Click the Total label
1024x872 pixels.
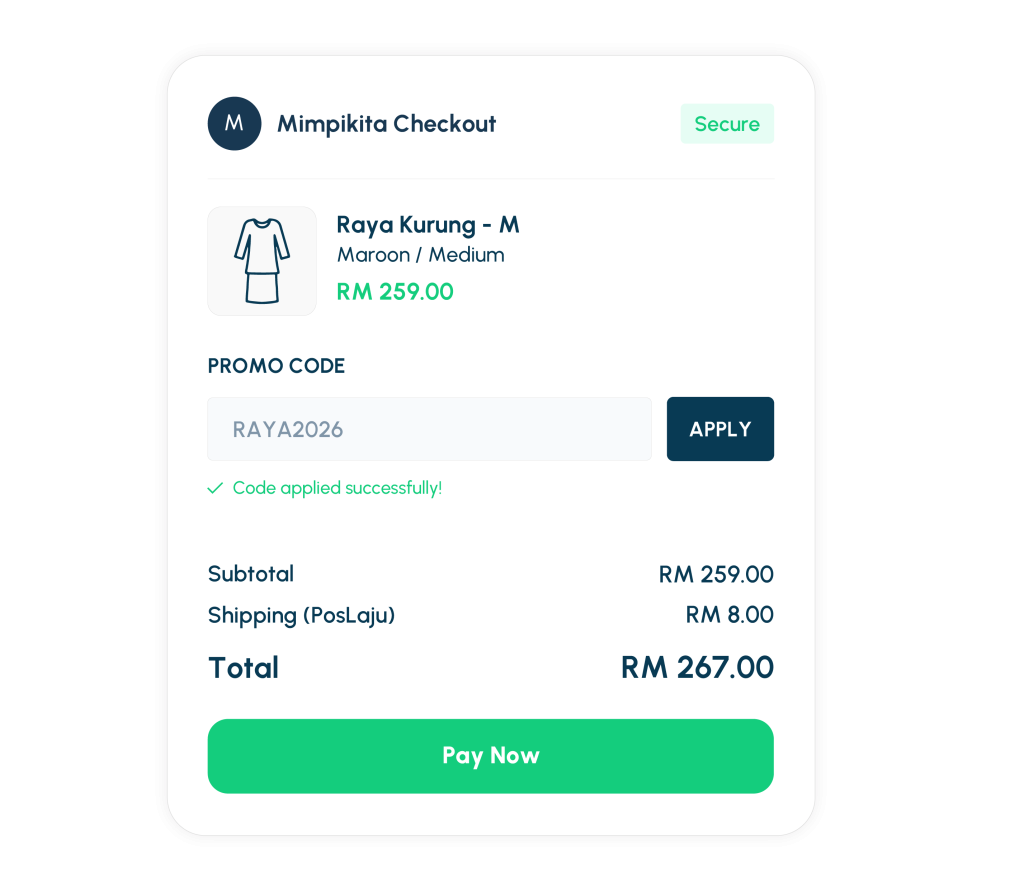tap(244, 668)
